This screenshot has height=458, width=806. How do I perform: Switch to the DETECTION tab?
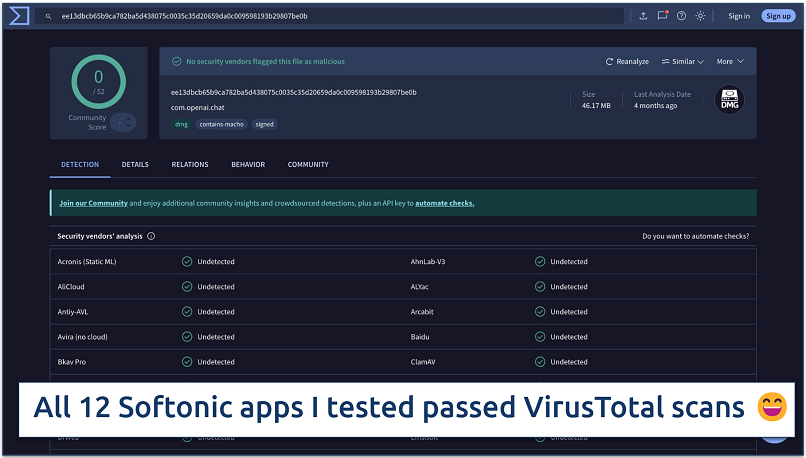coord(80,164)
